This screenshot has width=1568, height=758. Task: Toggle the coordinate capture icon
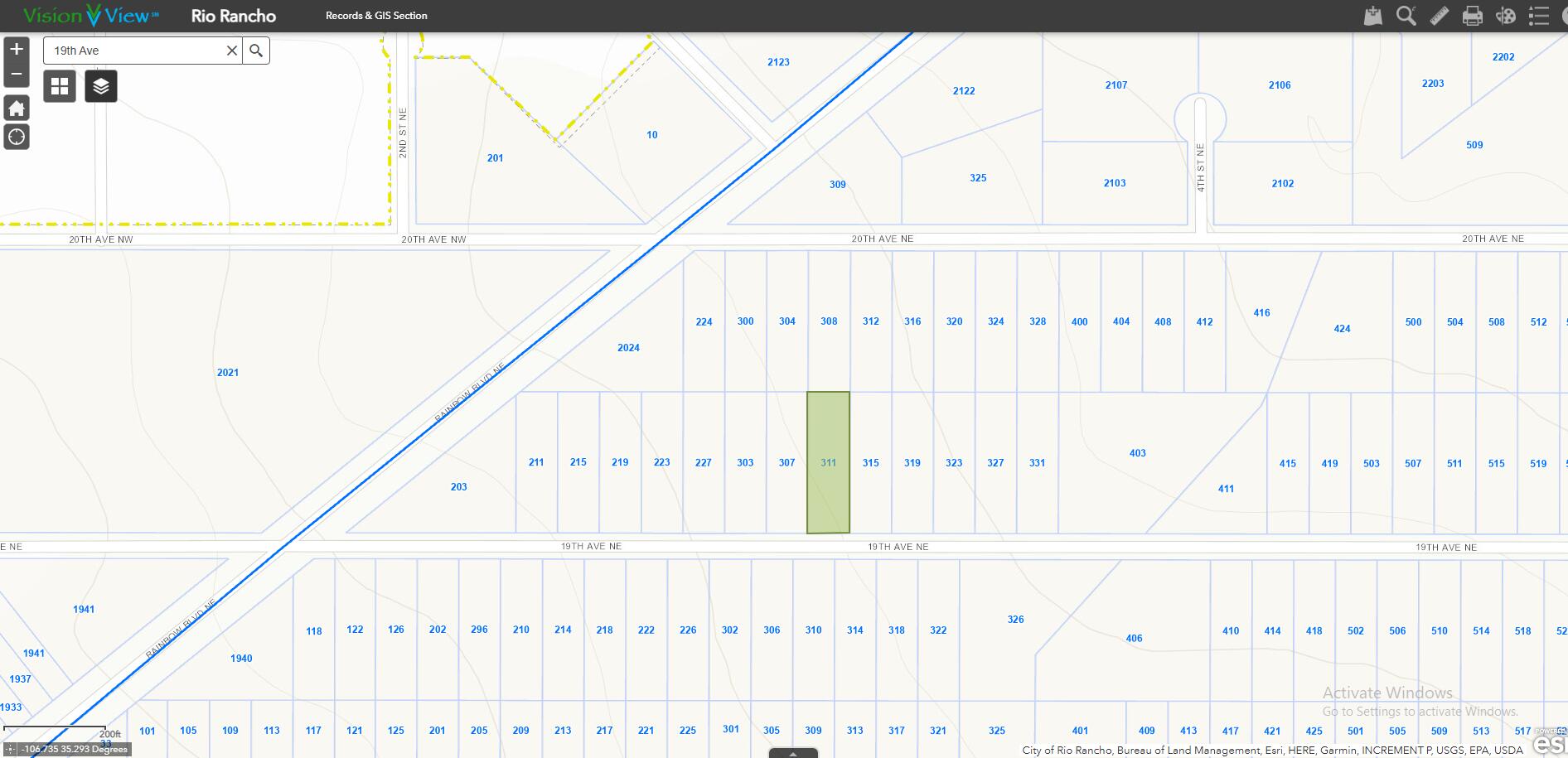coord(10,749)
